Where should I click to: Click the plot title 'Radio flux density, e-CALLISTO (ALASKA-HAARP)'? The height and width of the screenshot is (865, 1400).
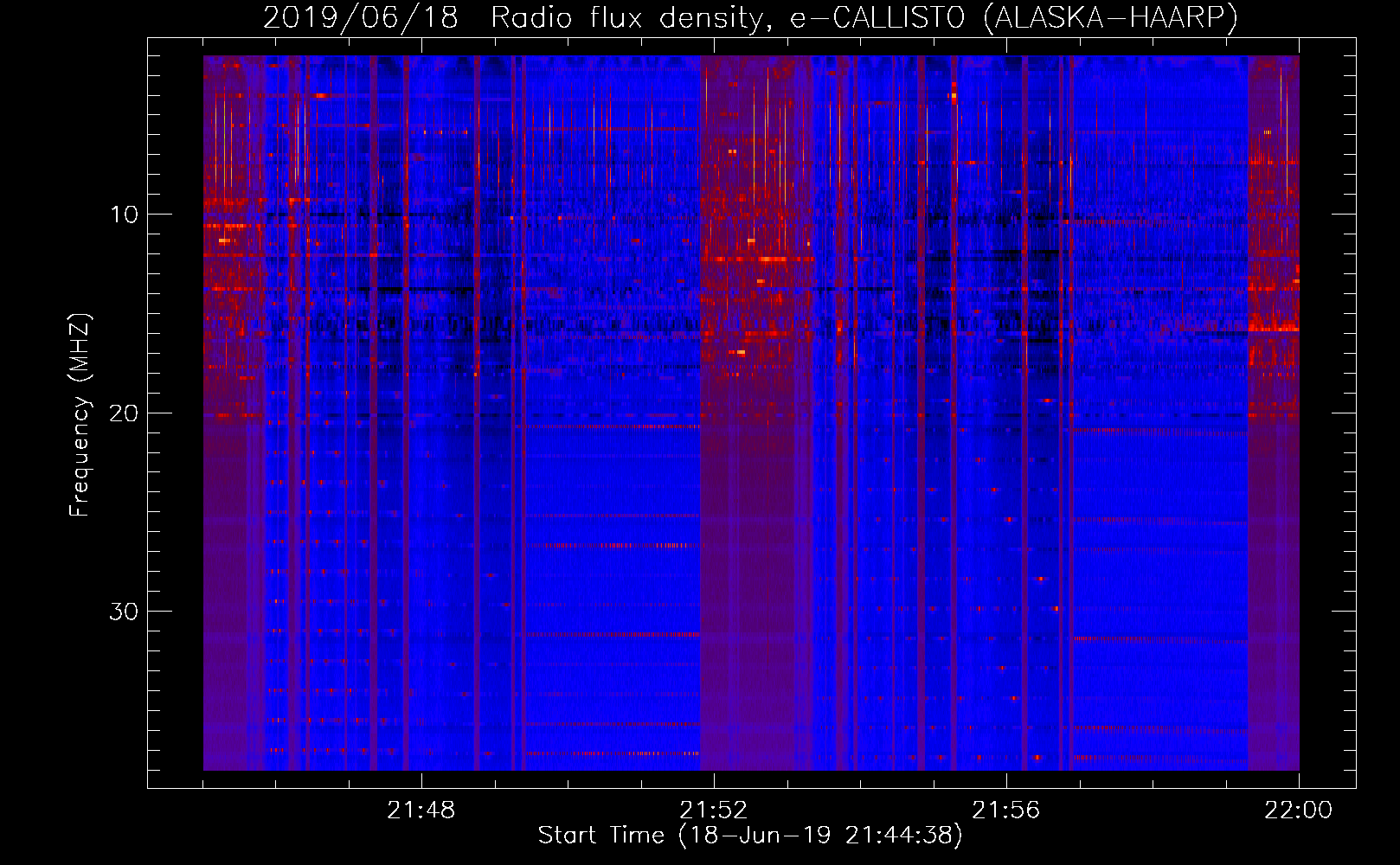[864, 18]
